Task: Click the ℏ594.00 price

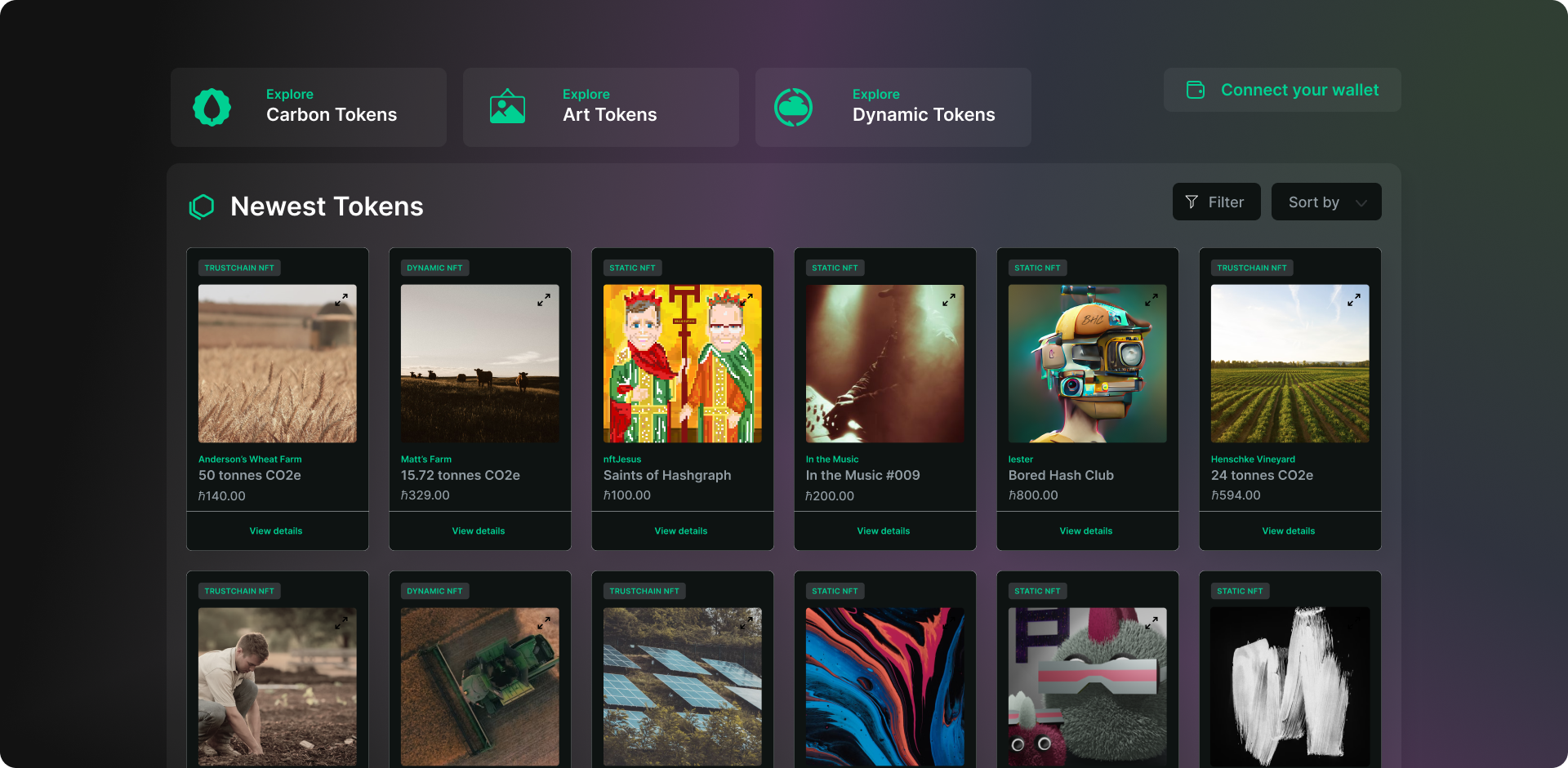Action: pos(1236,495)
